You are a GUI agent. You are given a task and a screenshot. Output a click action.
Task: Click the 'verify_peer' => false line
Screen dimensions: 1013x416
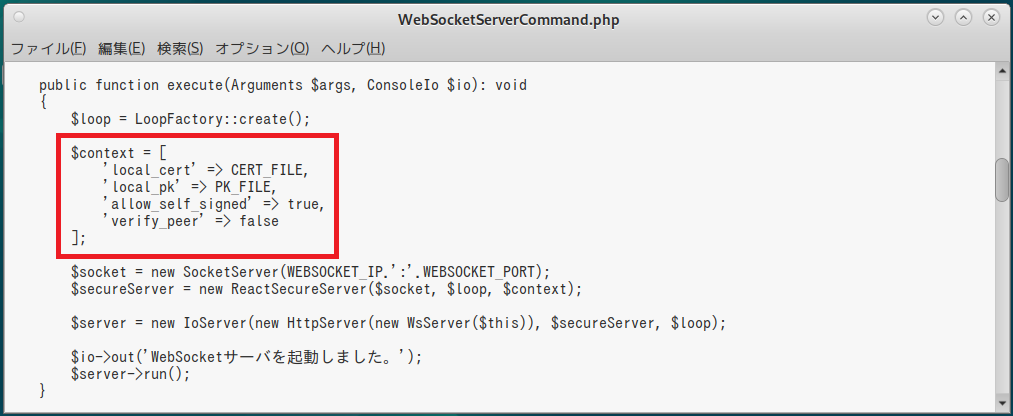(191, 221)
